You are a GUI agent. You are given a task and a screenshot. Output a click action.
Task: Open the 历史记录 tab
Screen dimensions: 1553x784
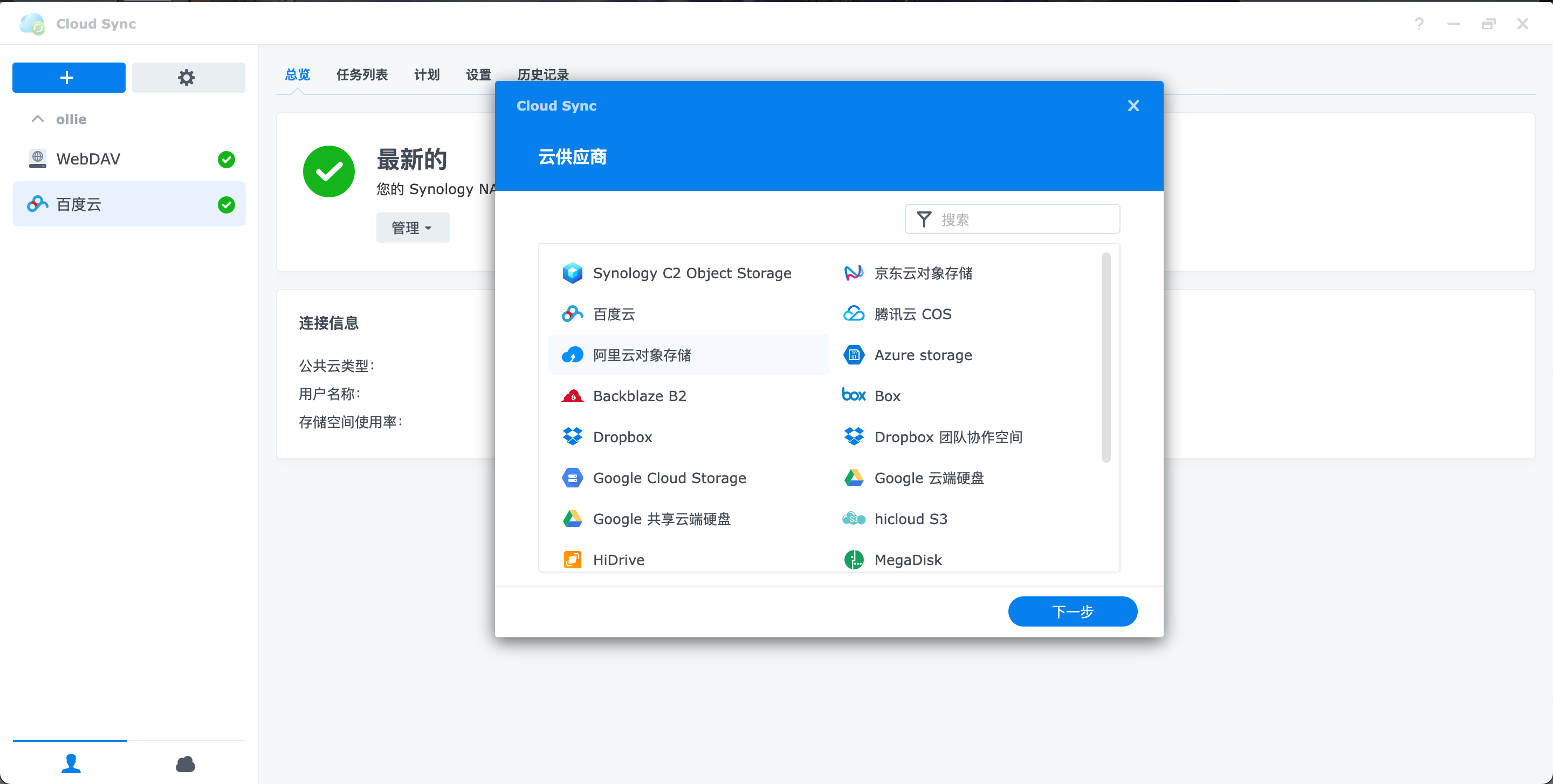coord(542,75)
